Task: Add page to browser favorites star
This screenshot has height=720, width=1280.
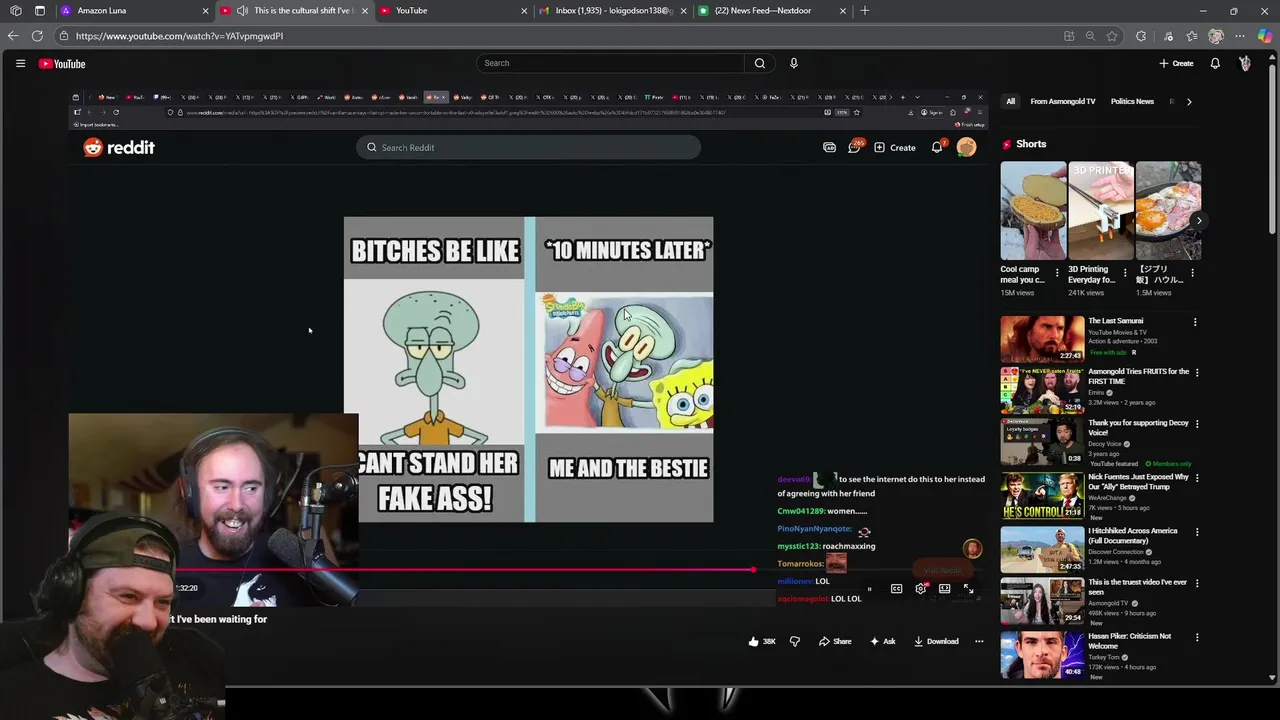Action: click(x=1112, y=36)
